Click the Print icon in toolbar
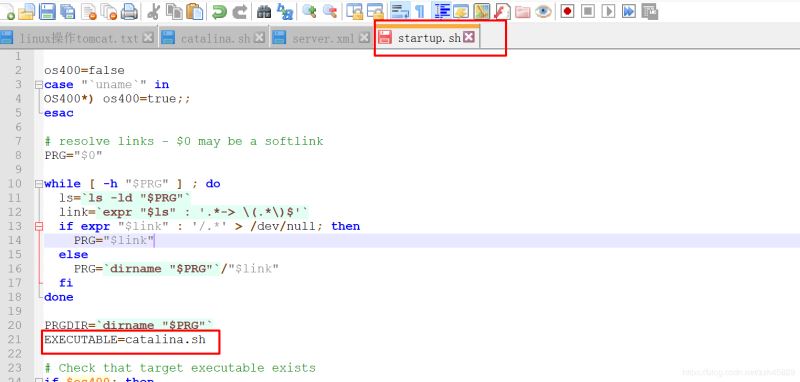The height and width of the screenshot is (382, 800). [x=129, y=11]
